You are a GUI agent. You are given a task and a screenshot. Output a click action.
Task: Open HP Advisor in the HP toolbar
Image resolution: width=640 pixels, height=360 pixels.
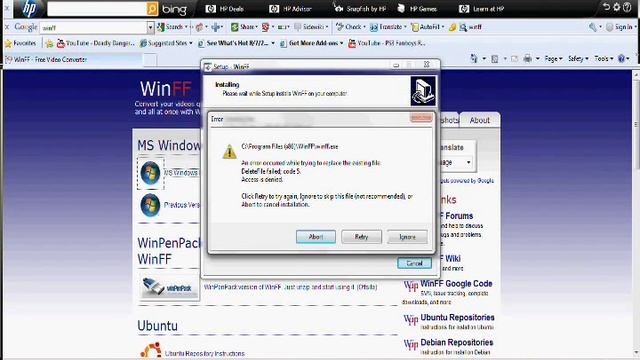[x=291, y=9]
